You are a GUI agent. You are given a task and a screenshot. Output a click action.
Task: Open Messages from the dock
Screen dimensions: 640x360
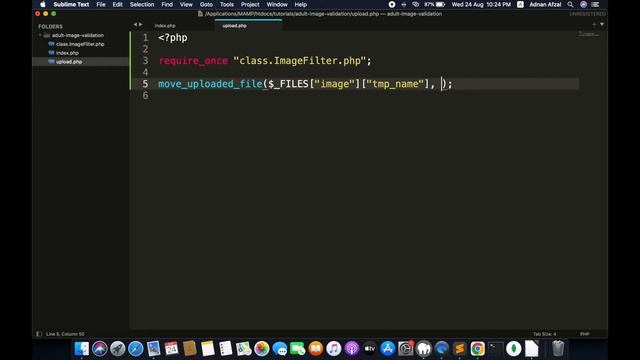(280, 349)
